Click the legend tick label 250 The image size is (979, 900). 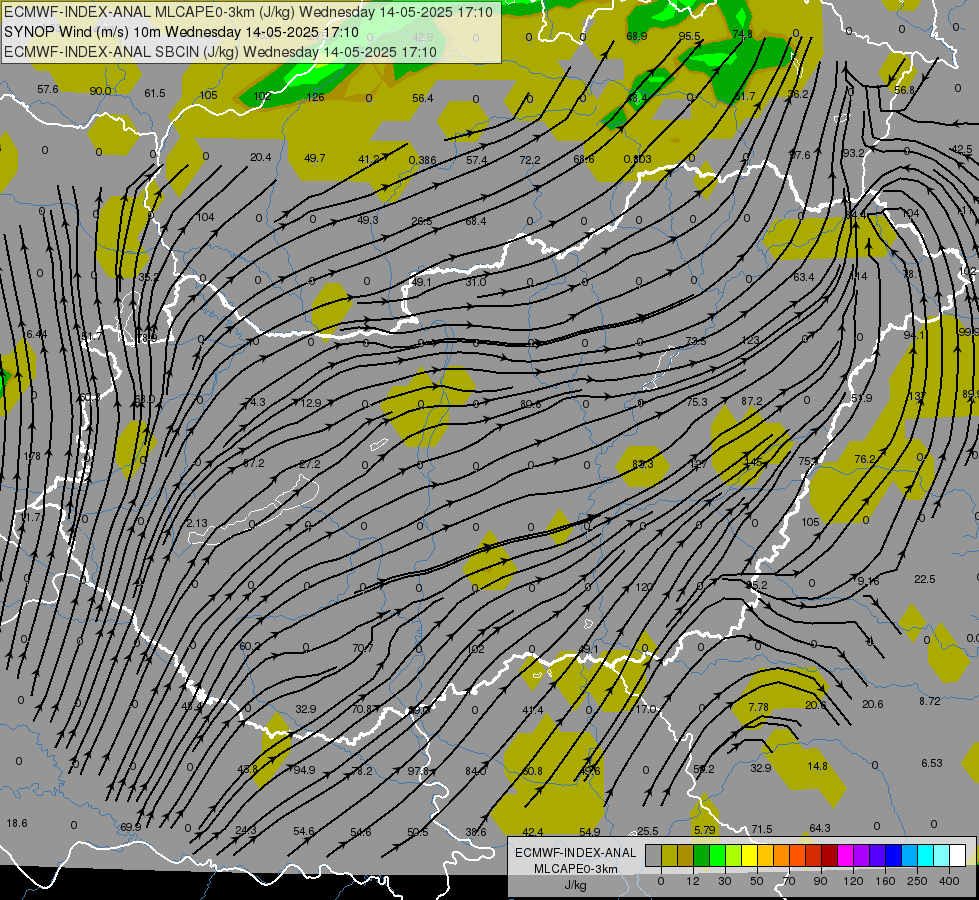pyautogui.click(x=917, y=881)
